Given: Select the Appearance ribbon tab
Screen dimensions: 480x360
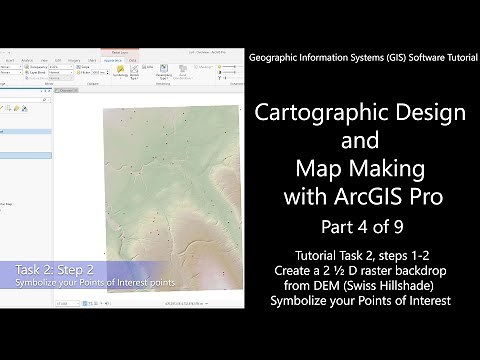Looking at the screenshot, I should click(x=113, y=60).
